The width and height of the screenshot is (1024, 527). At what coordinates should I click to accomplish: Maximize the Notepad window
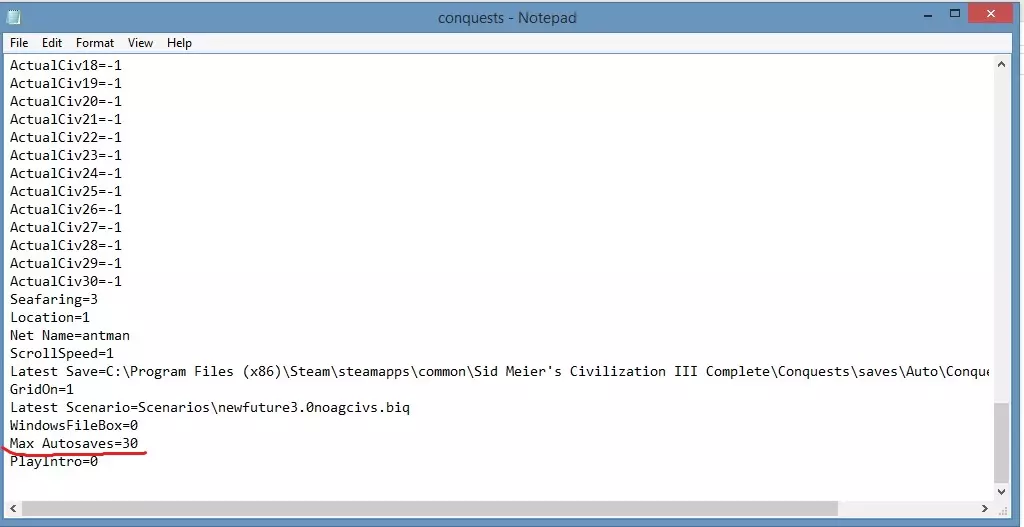coord(955,14)
